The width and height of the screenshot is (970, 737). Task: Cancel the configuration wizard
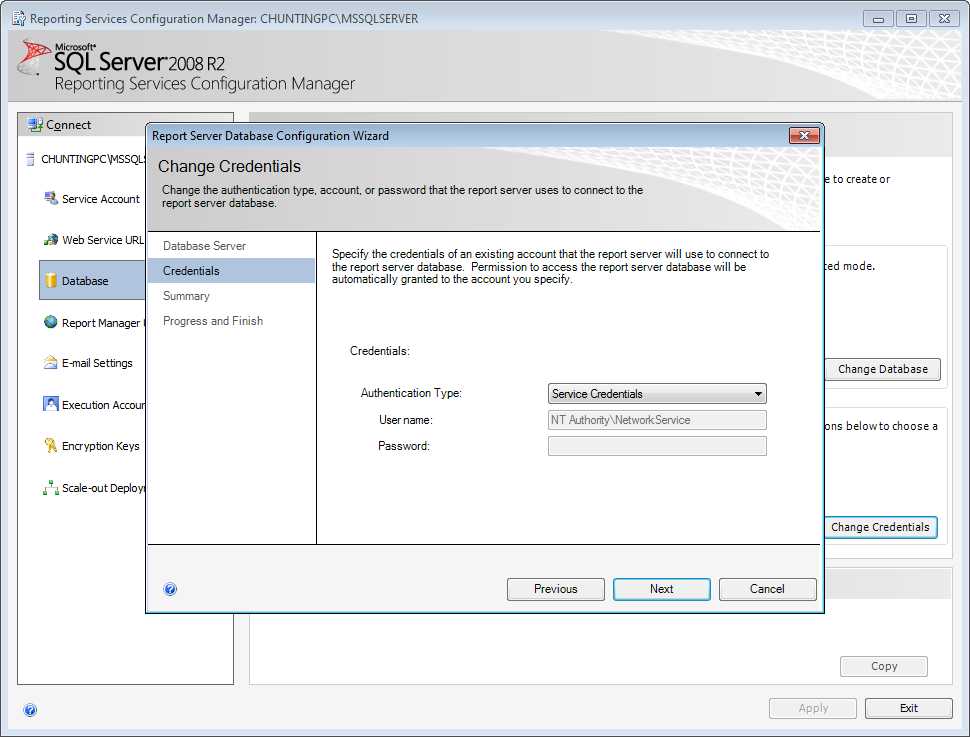pyautogui.click(x=767, y=589)
